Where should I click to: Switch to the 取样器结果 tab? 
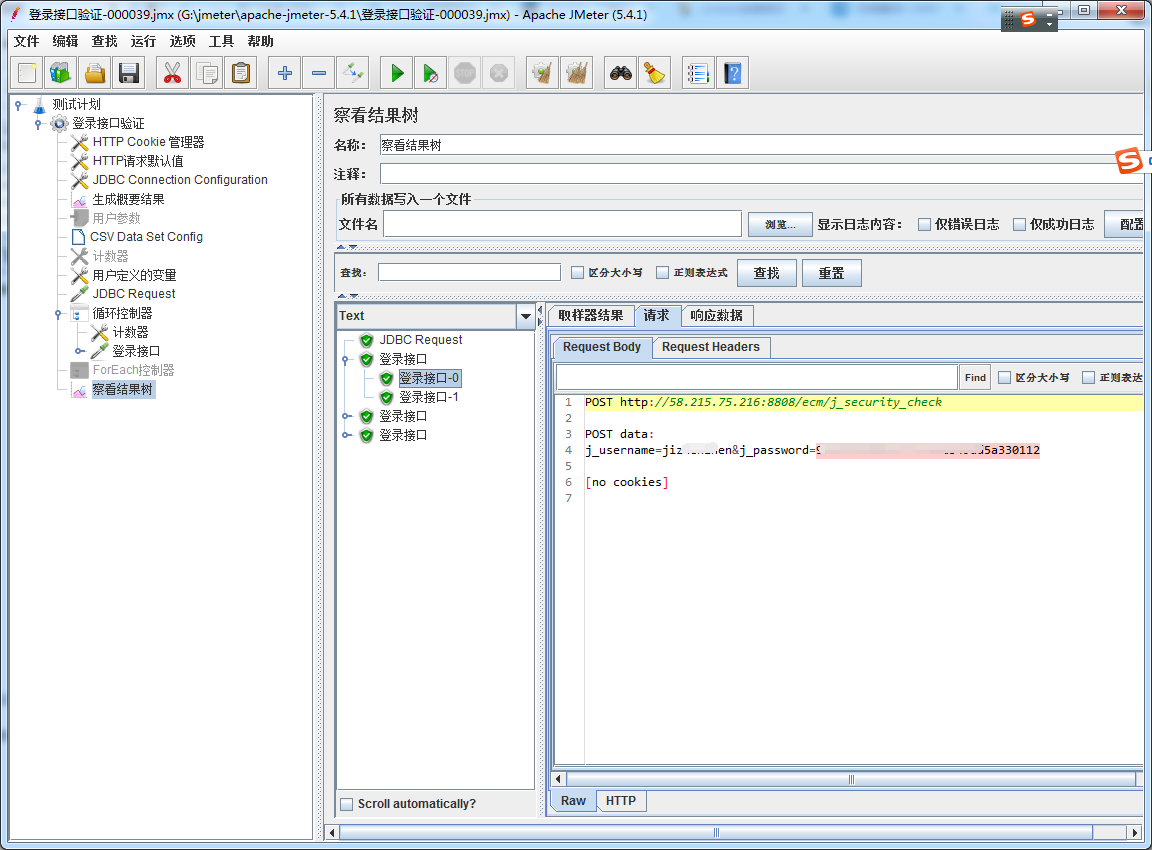click(x=591, y=315)
